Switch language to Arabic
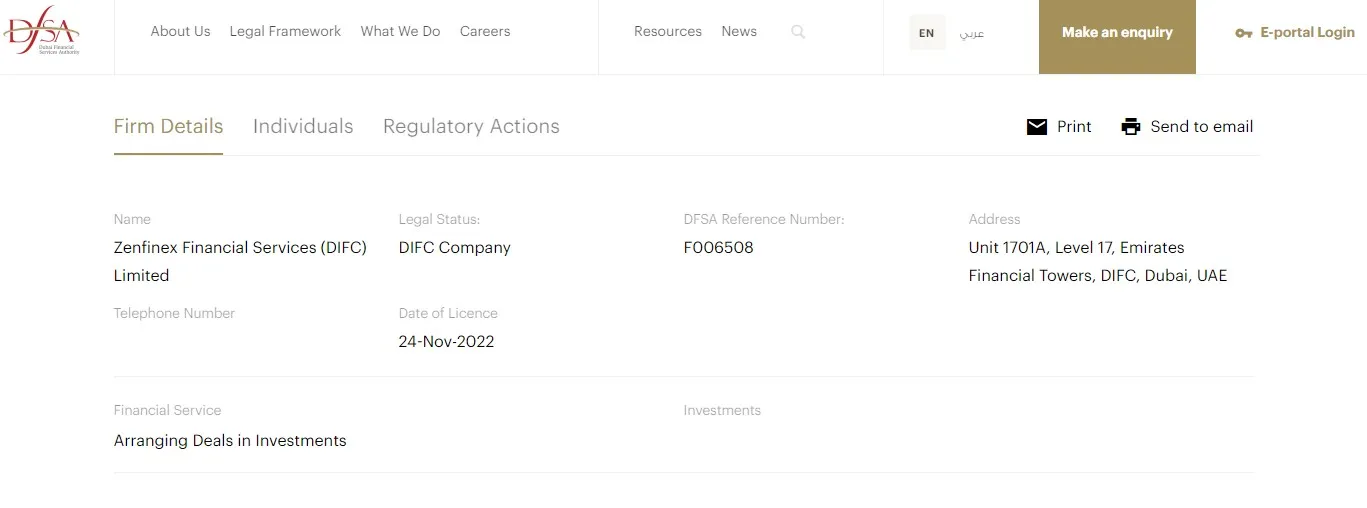The height and width of the screenshot is (508, 1367). tap(972, 33)
